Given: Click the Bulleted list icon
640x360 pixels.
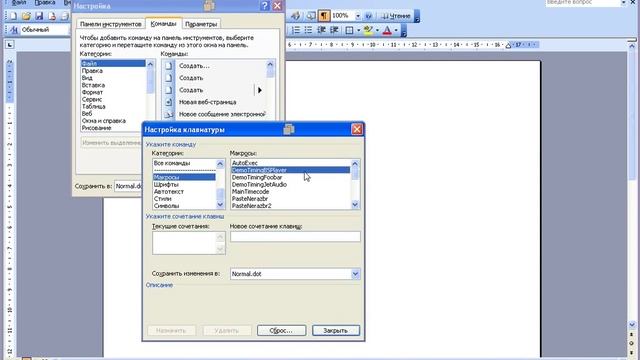Looking at the screenshot, I should pyautogui.click(x=308, y=30).
